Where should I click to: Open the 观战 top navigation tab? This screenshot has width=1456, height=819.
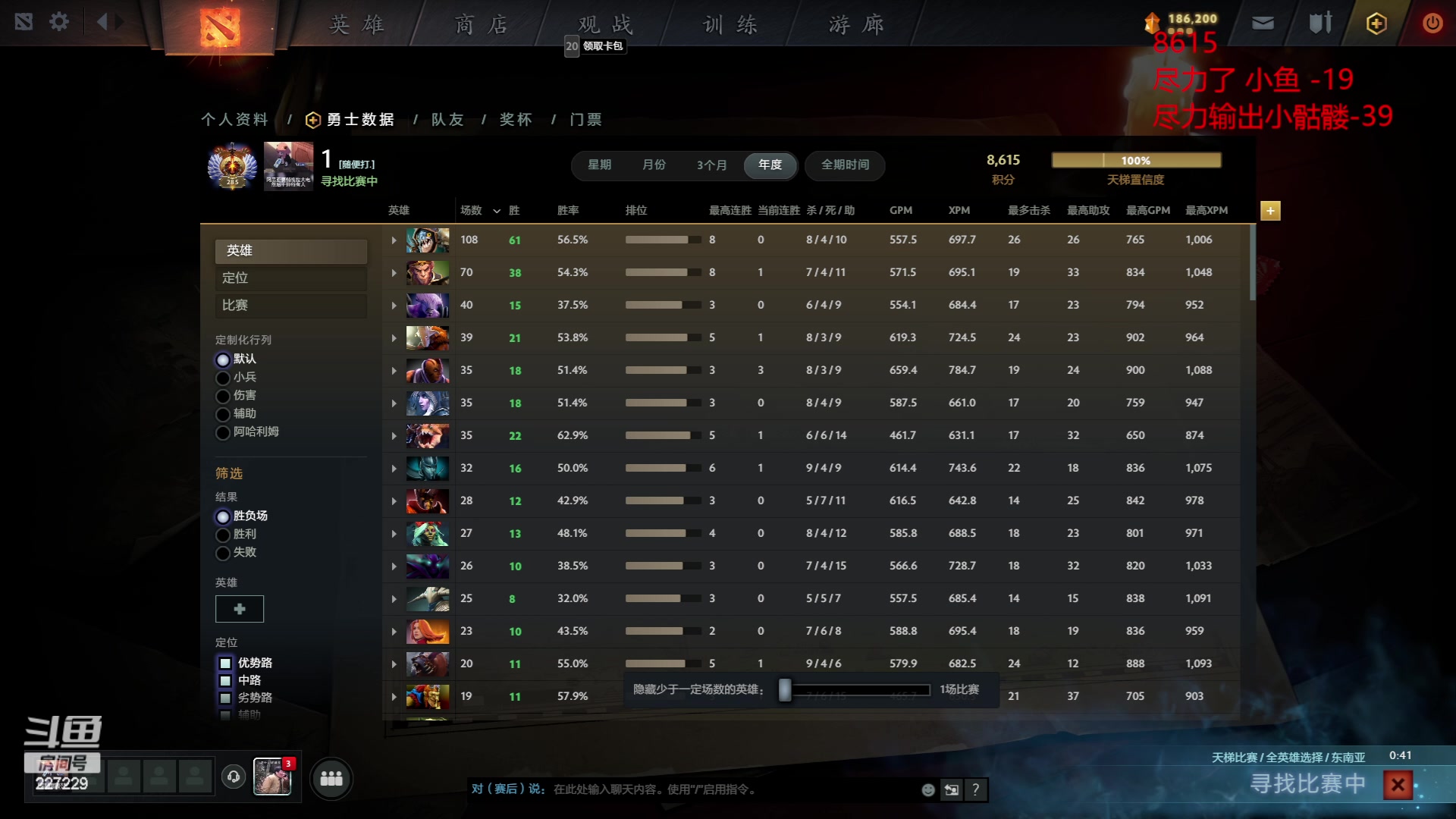(x=605, y=24)
